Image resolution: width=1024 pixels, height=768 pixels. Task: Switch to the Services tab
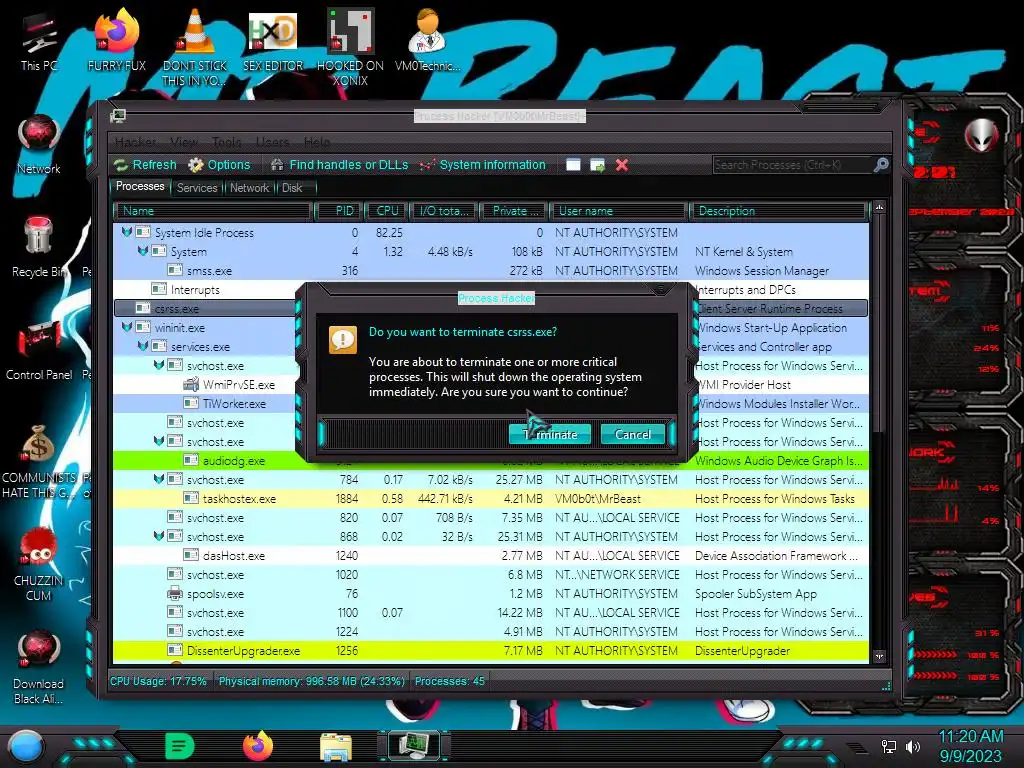pyautogui.click(x=197, y=187)
